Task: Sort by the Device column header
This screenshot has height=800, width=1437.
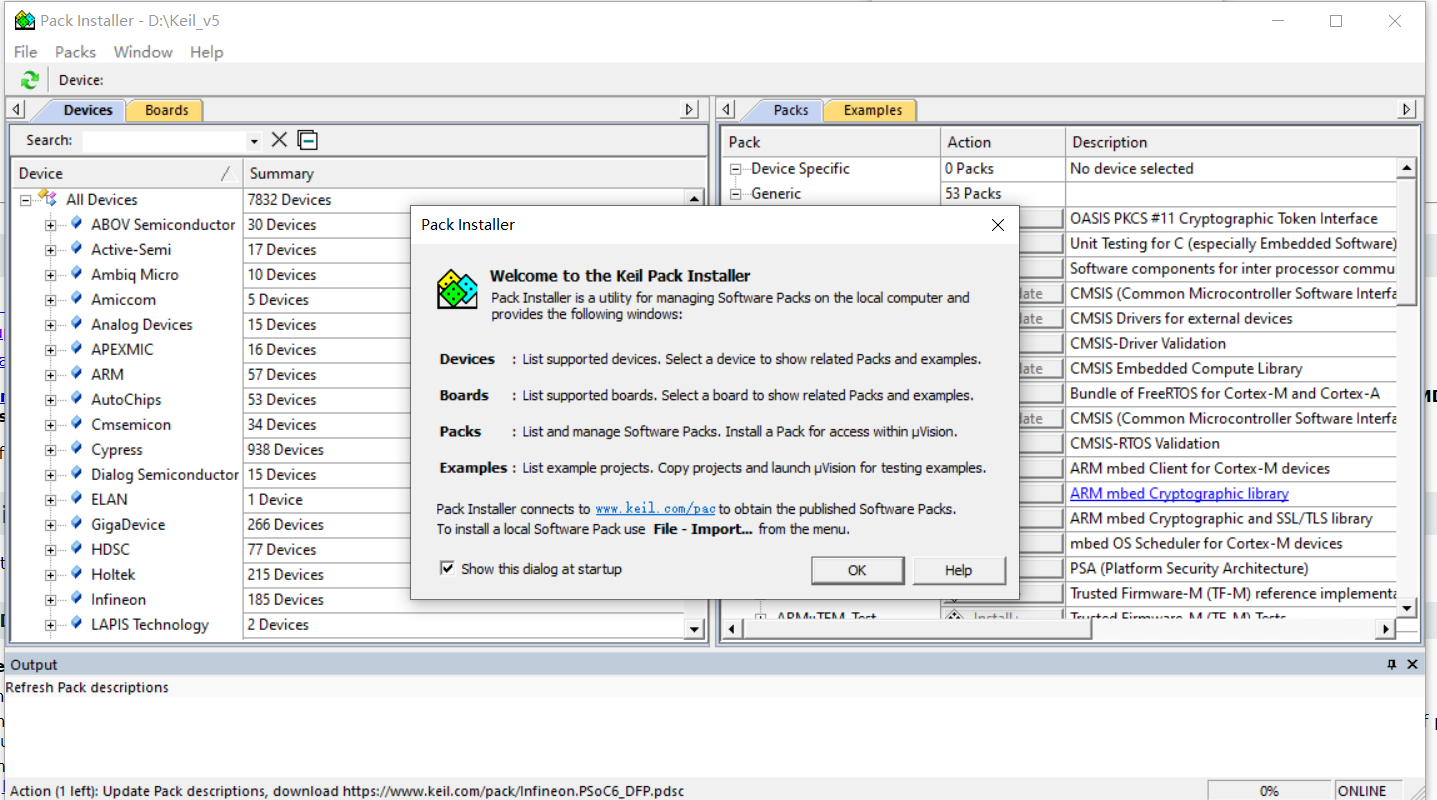Action: pos(127,173)
